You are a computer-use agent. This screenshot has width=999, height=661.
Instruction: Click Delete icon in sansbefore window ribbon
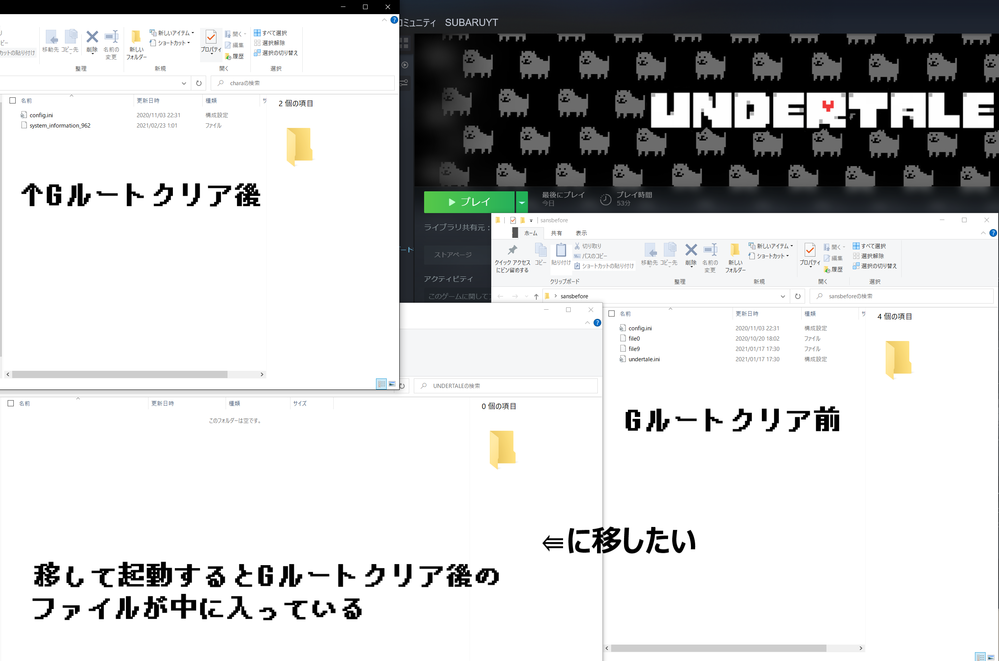click(x=691, y=254)
